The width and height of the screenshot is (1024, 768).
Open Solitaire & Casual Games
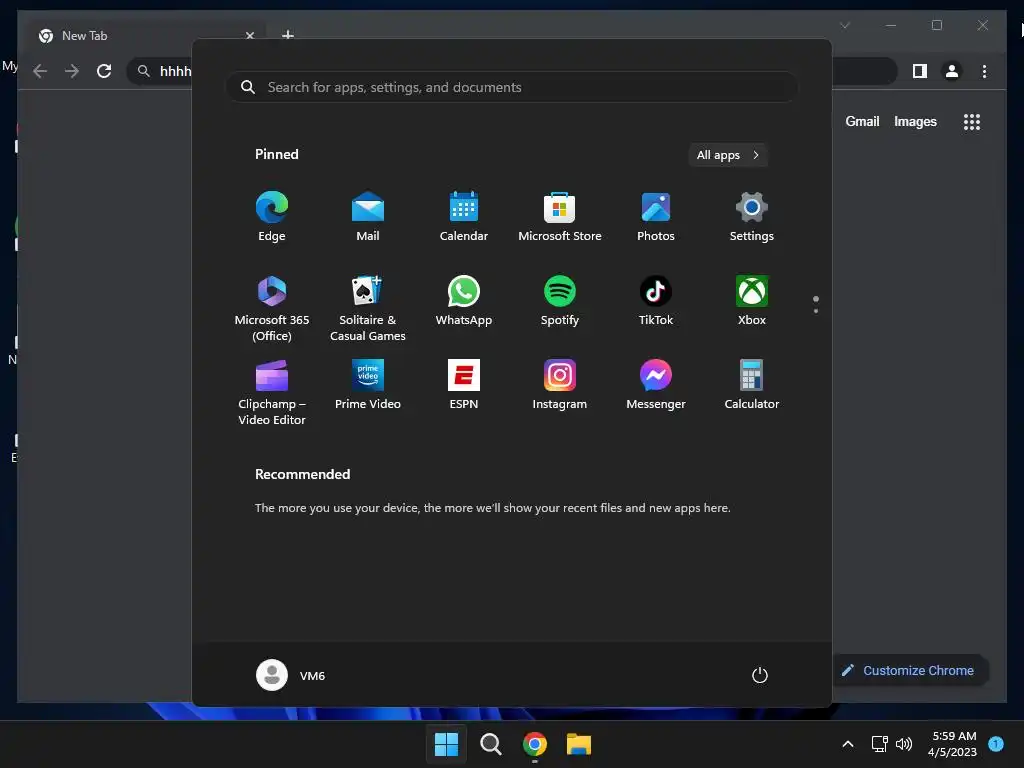368,309
